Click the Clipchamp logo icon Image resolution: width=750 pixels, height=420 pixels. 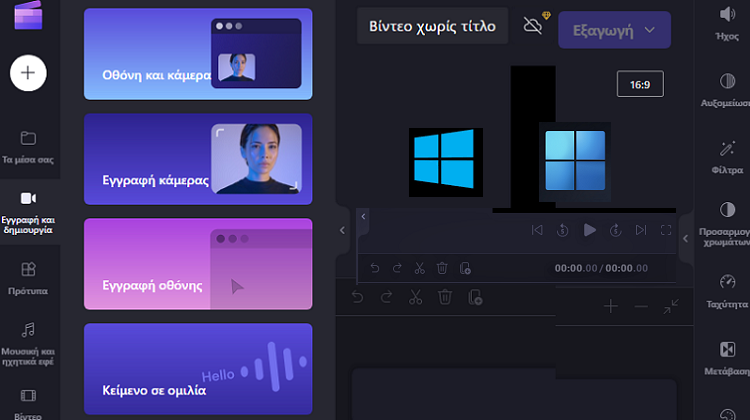click(x=28, y=15)
